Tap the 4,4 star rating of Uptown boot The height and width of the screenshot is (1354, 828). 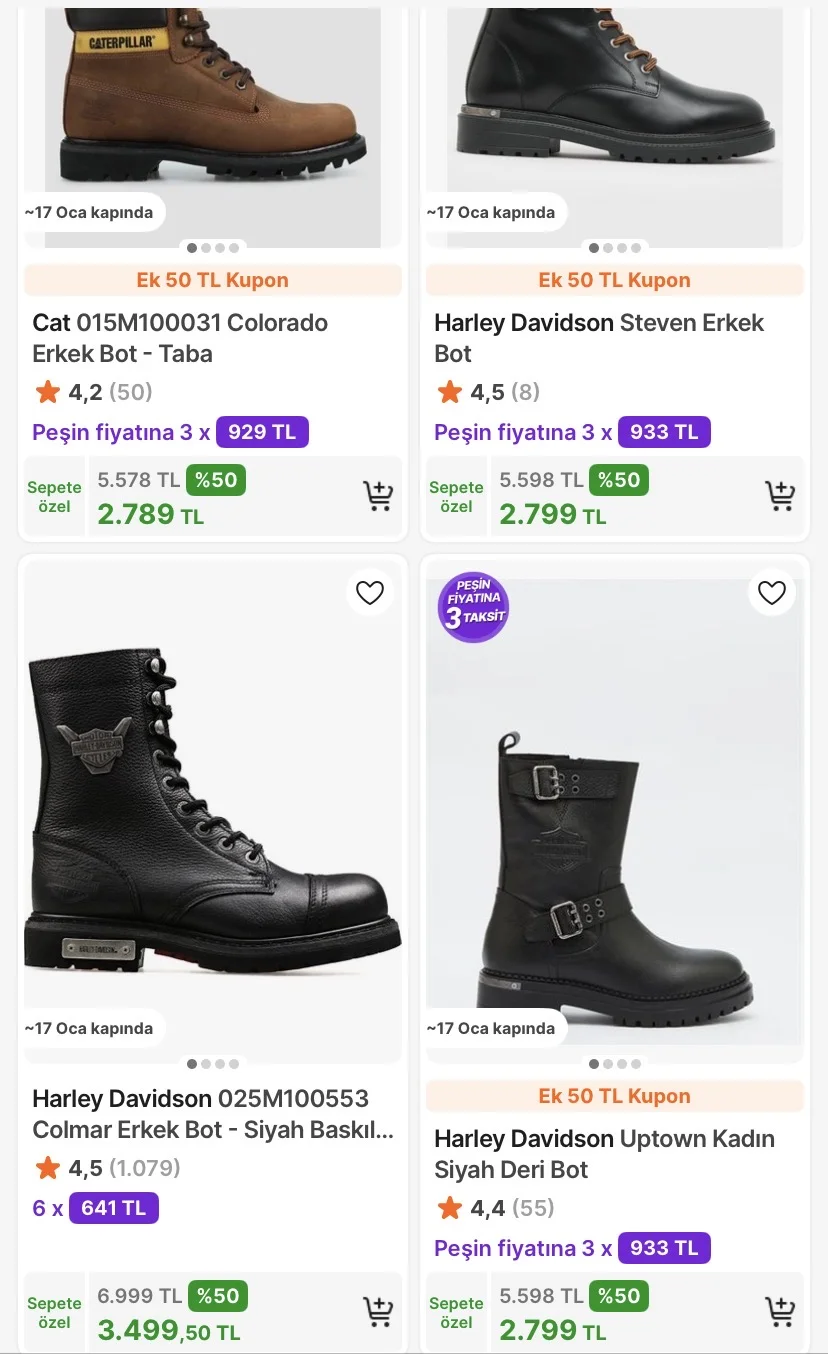coord(495,1208)
